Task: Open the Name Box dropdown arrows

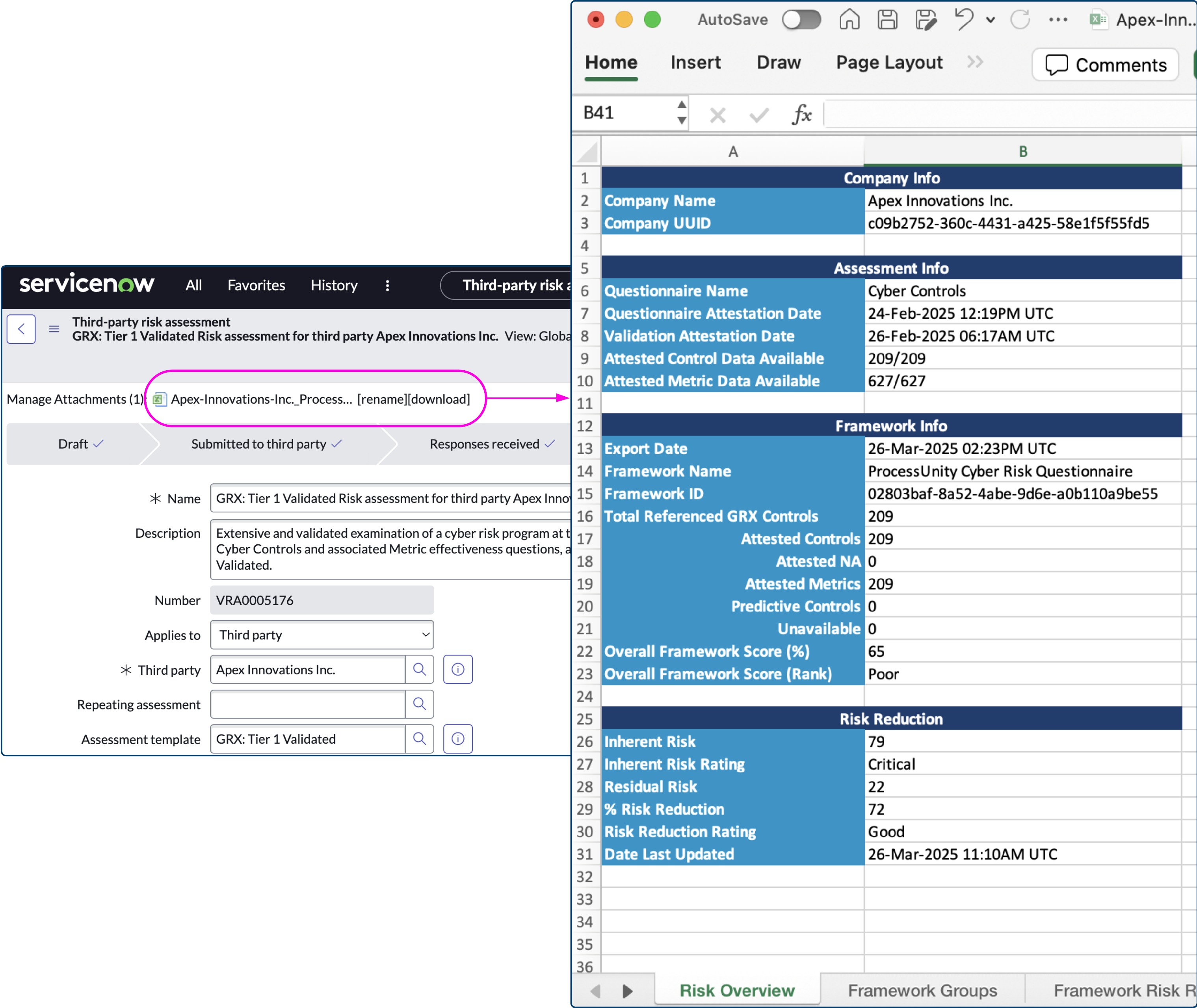Action: coord(681,113)
